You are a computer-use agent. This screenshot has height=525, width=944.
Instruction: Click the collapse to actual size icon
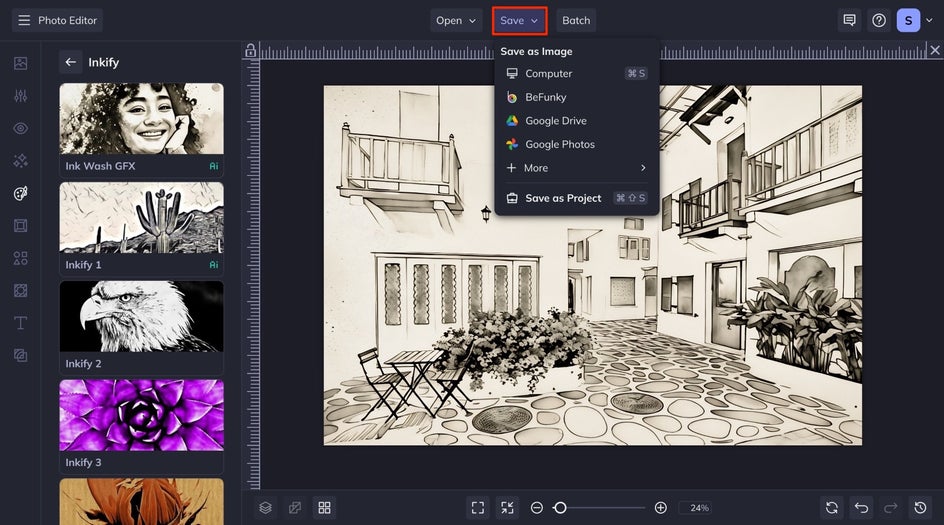pos(508,508)
